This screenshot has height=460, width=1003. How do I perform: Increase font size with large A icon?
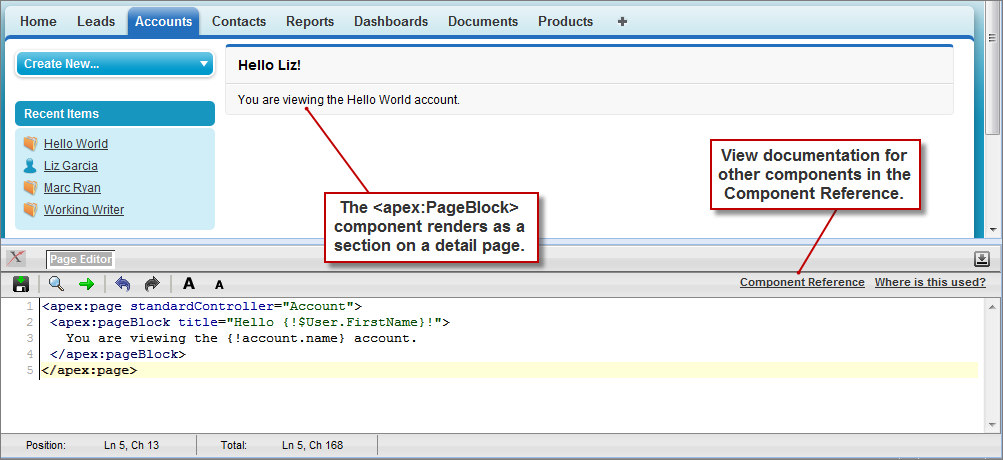[x=189, y=284]
